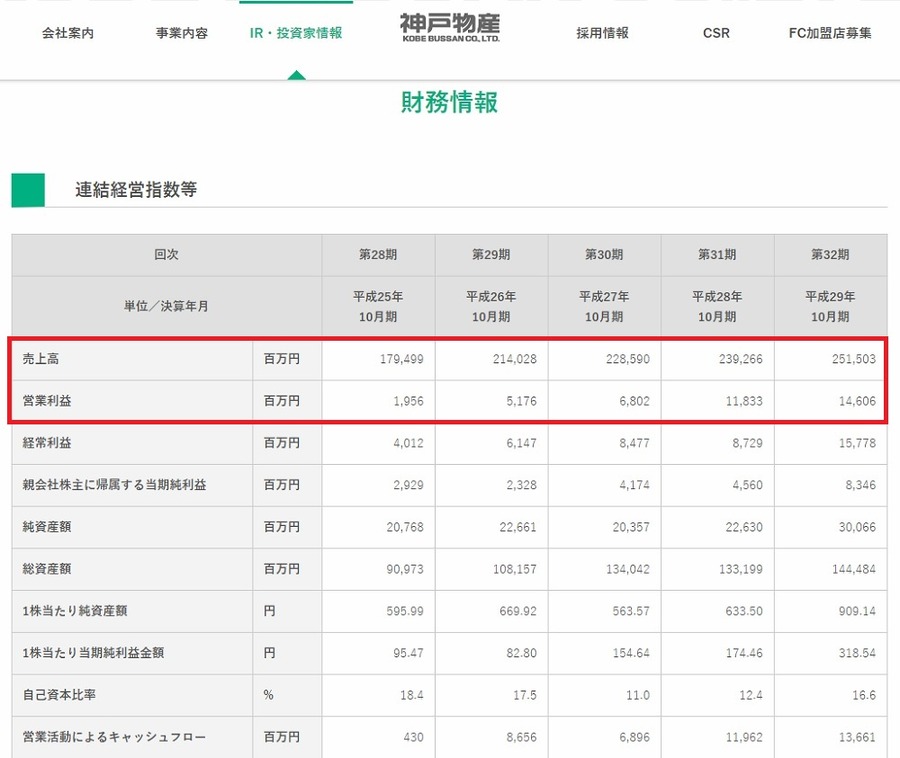Click net assets value 20,768
Image resolution: width=900 pixels, height=758 pixels.
[x=405, y=527]
